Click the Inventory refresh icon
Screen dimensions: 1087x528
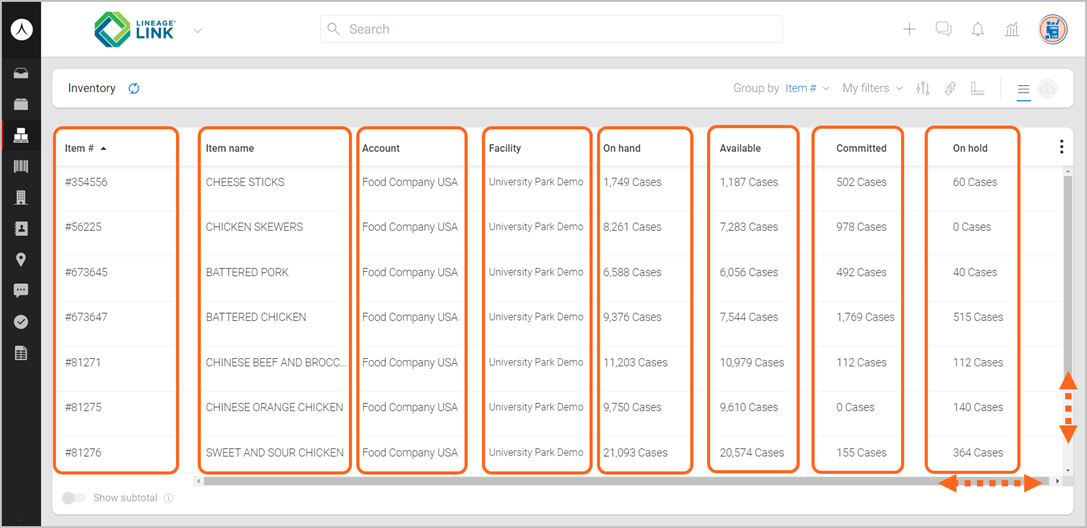point(134,89)
